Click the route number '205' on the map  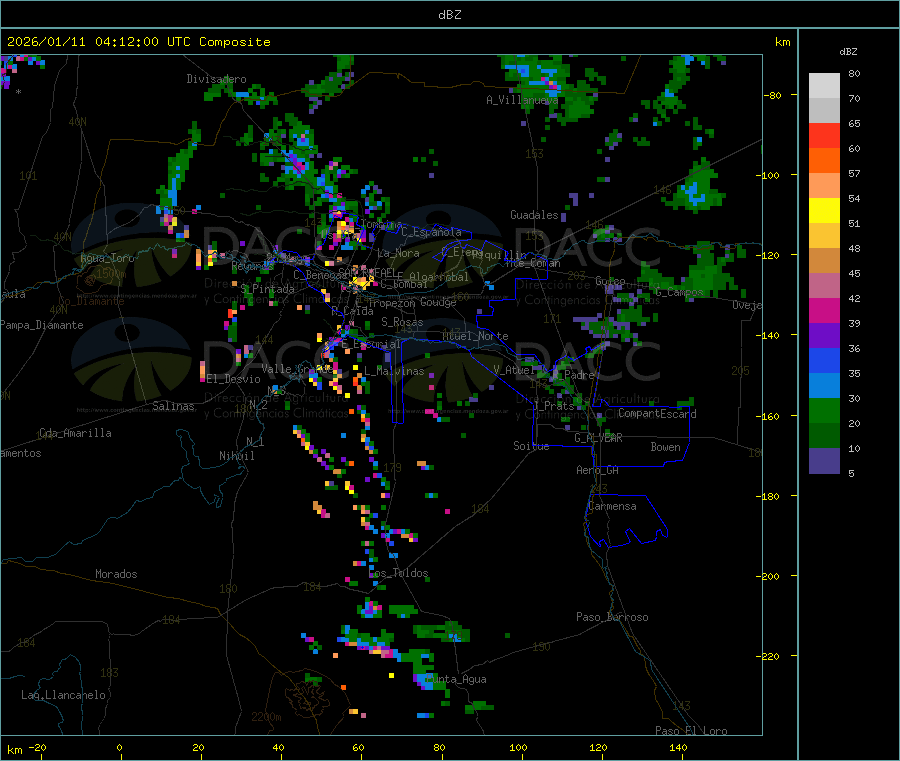(x=740, y=371)
